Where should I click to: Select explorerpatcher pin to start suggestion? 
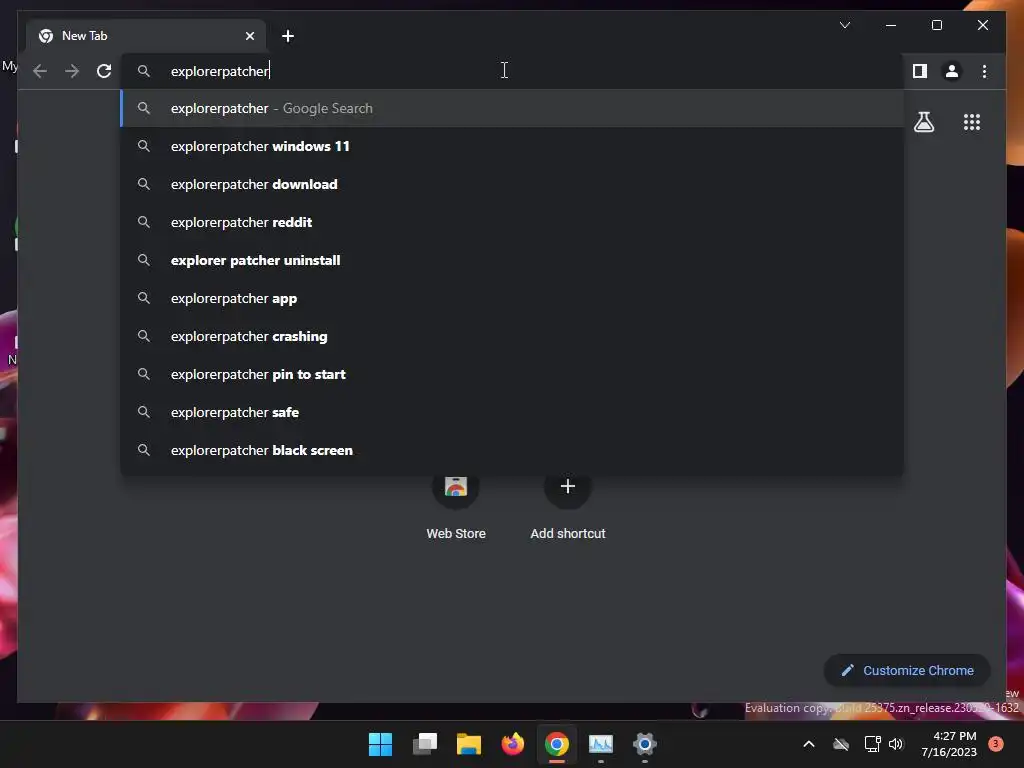[512, 374]
